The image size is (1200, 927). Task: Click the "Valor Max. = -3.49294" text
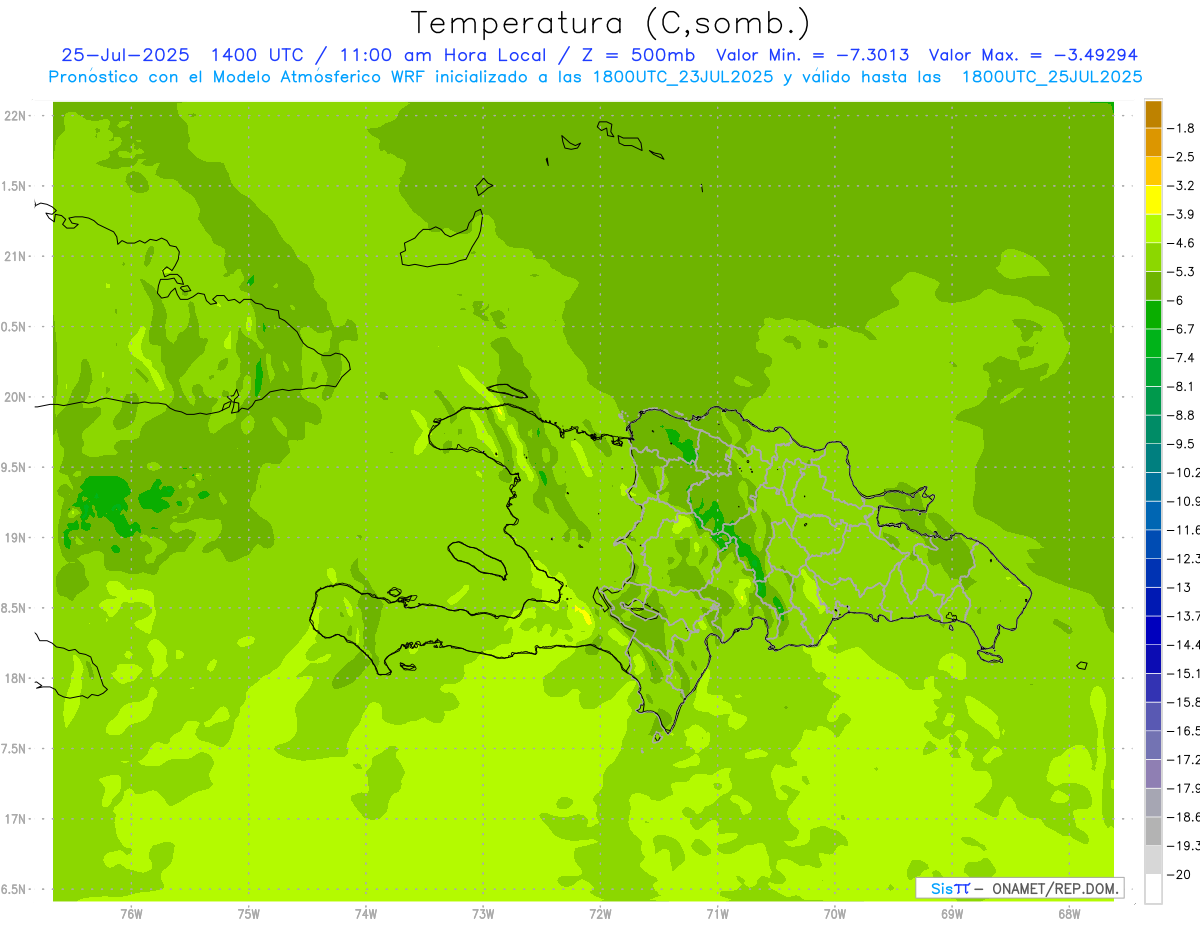(x=1033, y=55)
